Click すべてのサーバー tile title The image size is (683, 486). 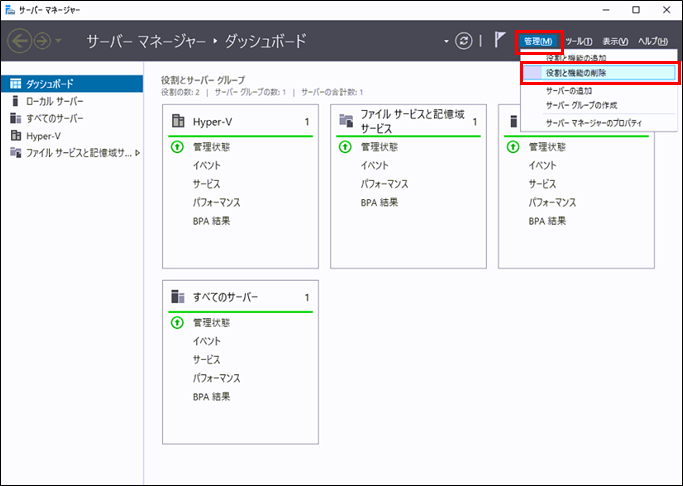(x=226, y=297)
